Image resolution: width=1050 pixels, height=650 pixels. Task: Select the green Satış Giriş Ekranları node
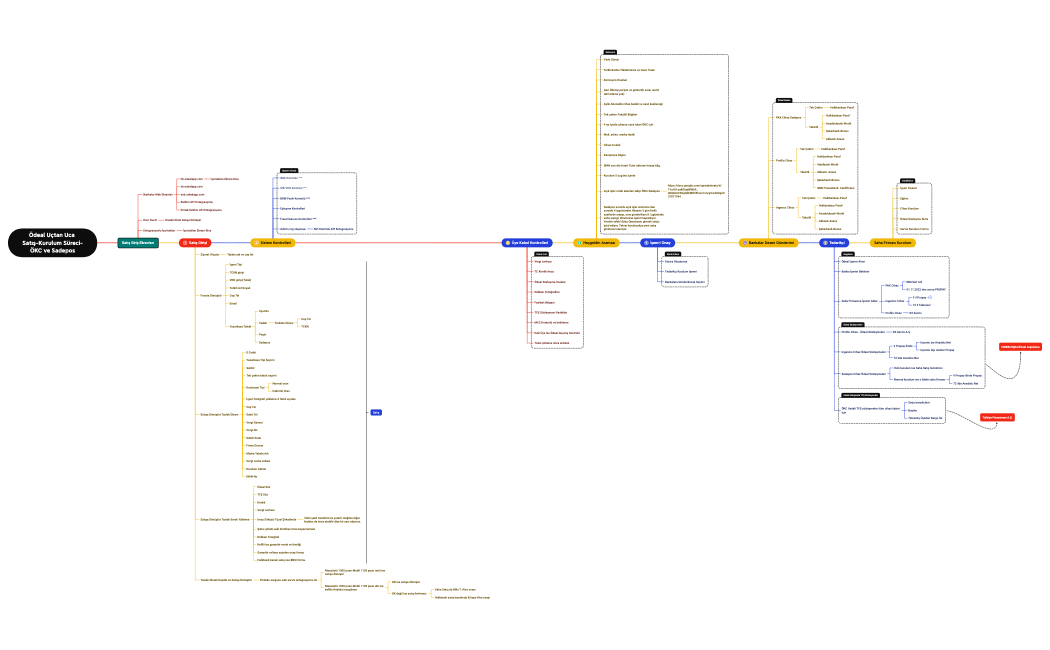[138, 243]
